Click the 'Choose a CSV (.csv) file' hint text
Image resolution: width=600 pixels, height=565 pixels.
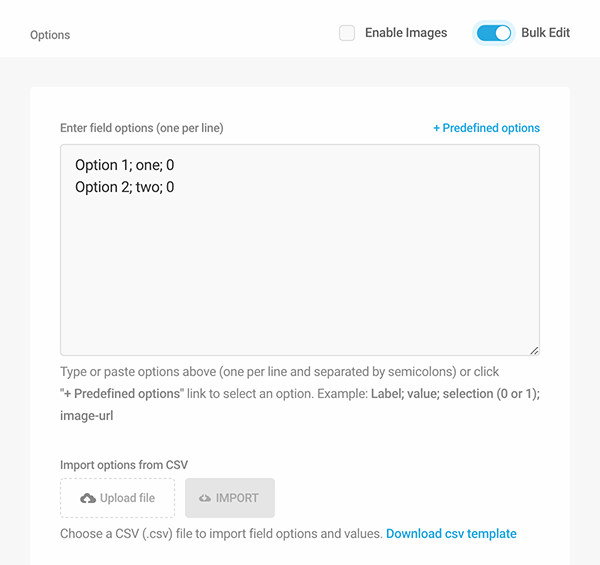tap(220, 534)
